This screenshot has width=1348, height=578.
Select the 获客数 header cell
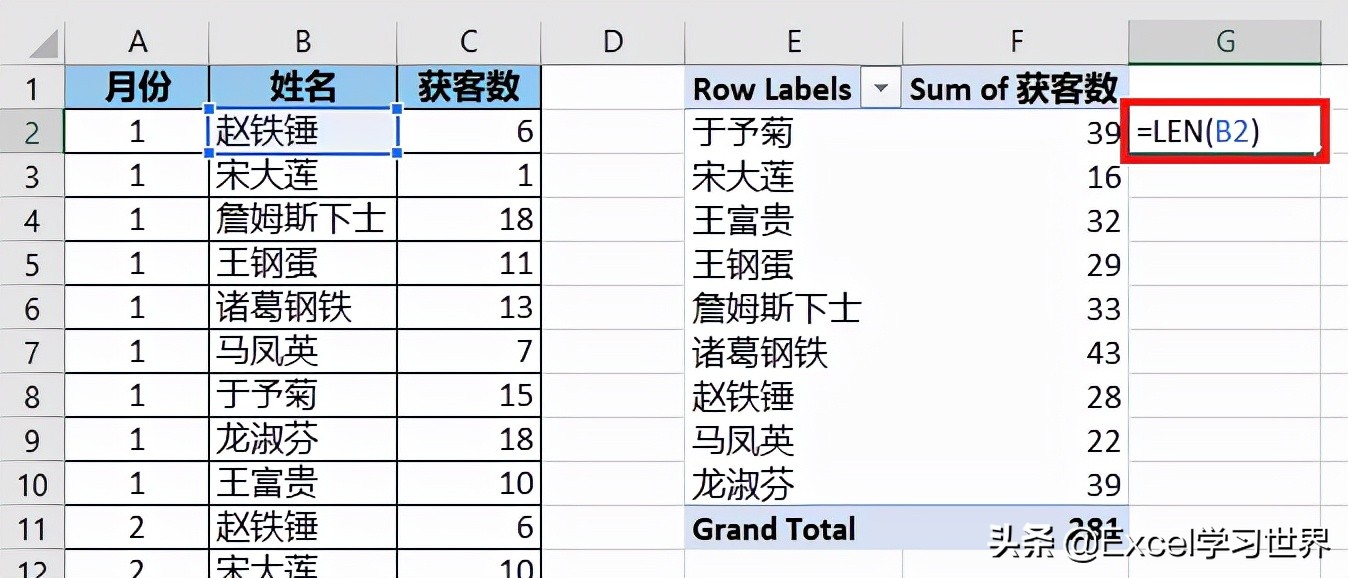point(468,88)
